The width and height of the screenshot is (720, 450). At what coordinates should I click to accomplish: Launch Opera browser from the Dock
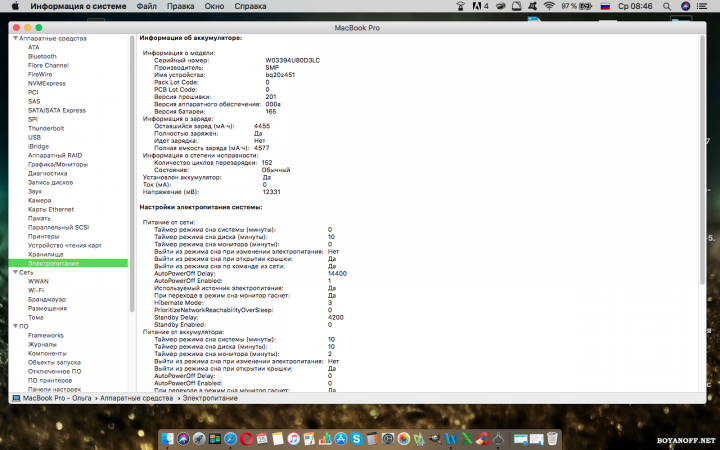pyautogui.click(x=247, y=439)
